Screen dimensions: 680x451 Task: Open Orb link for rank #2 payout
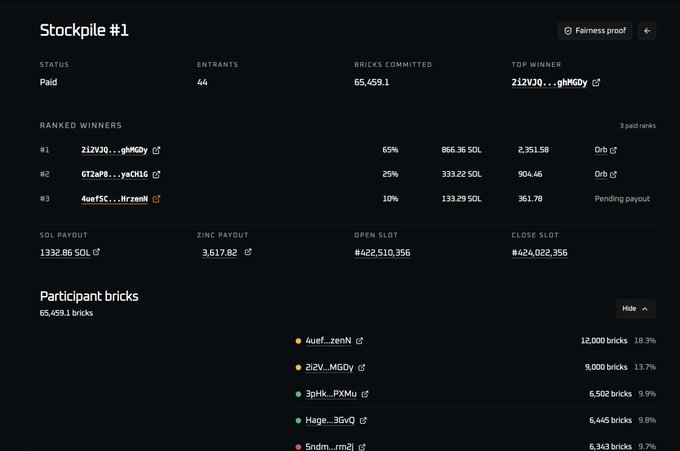click(x=601, y=174)
